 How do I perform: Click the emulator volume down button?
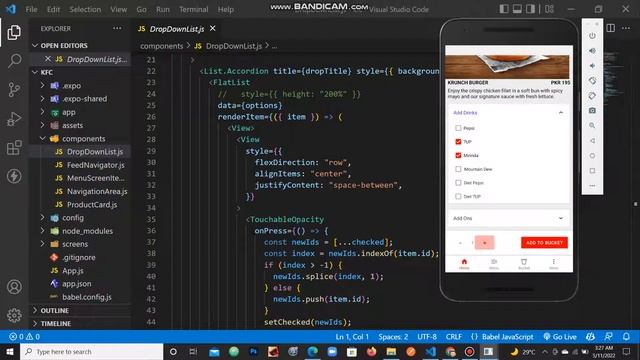592,66
